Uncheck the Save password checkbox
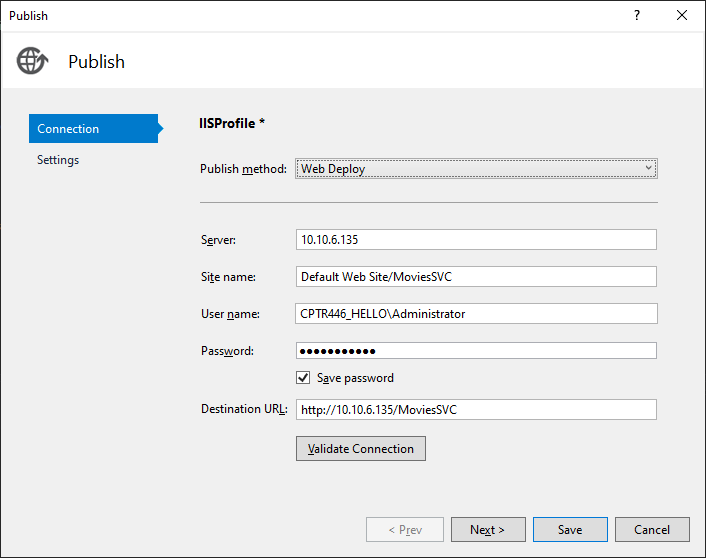This screenshot has width=706, height=558. (303, 378)
